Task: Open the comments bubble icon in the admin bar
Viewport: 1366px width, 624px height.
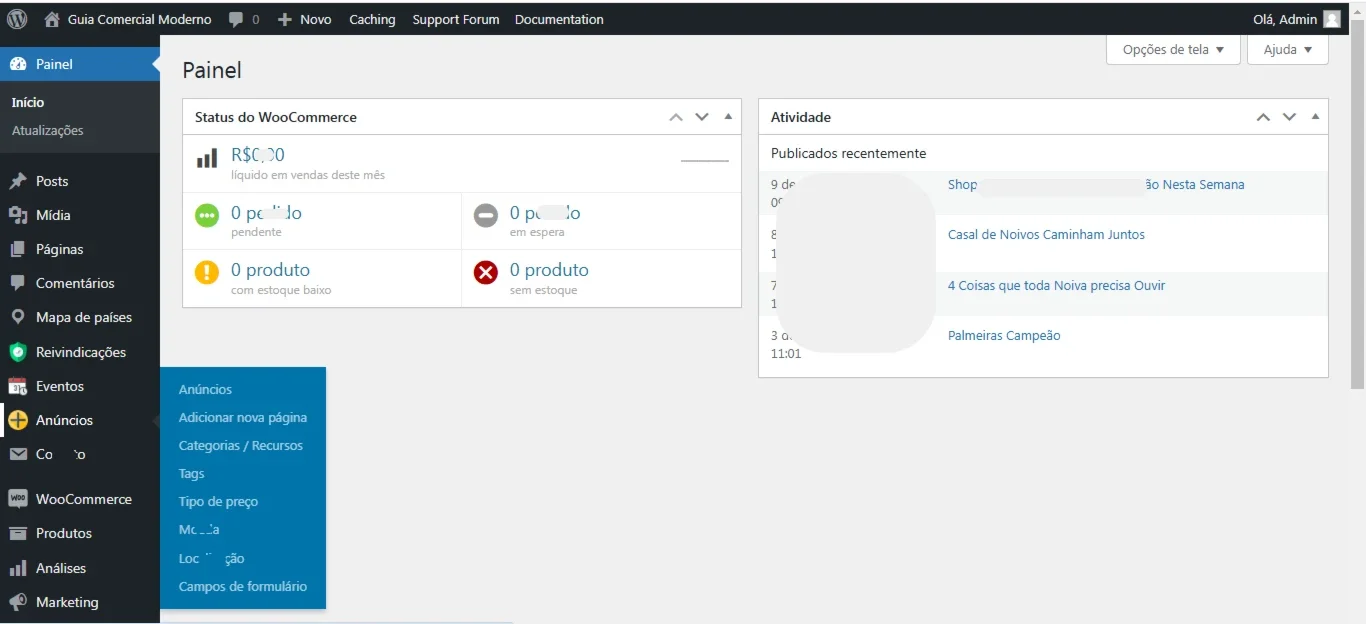Action: [236, 19]
